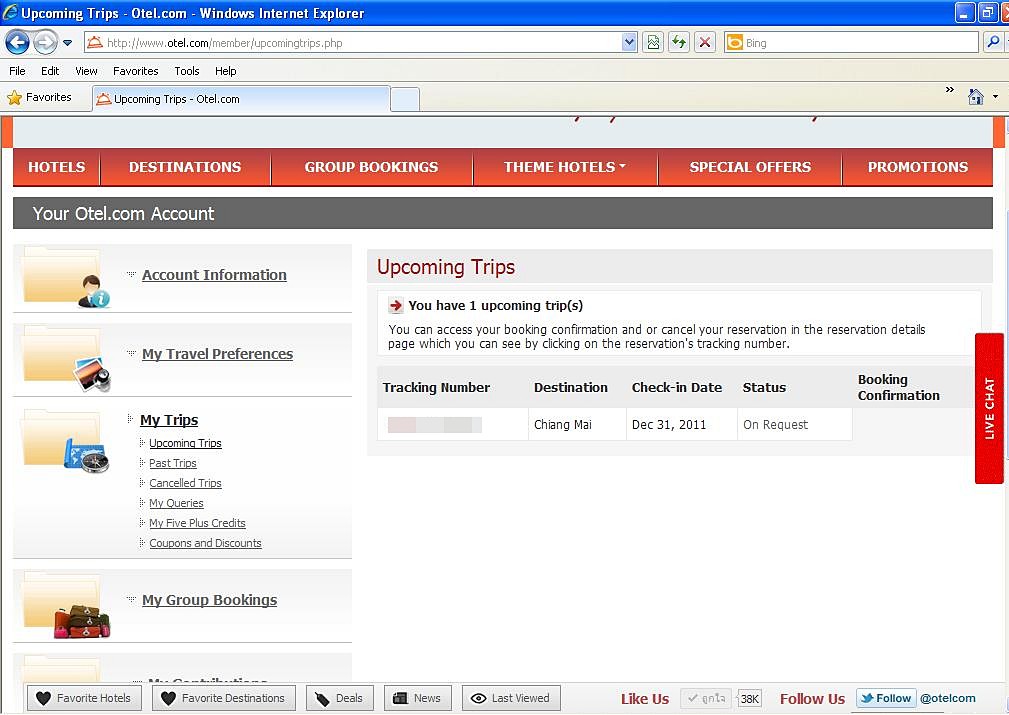Click the Favorite Destinations button
The image size is (1009, 715).
pos(223,698)
